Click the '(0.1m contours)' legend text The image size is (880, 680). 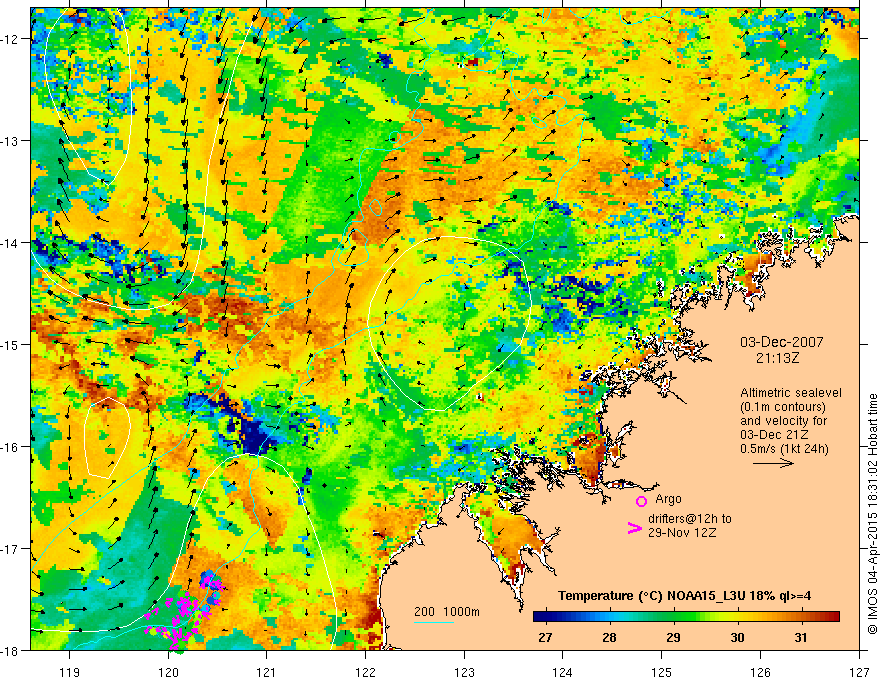(783, 407)
